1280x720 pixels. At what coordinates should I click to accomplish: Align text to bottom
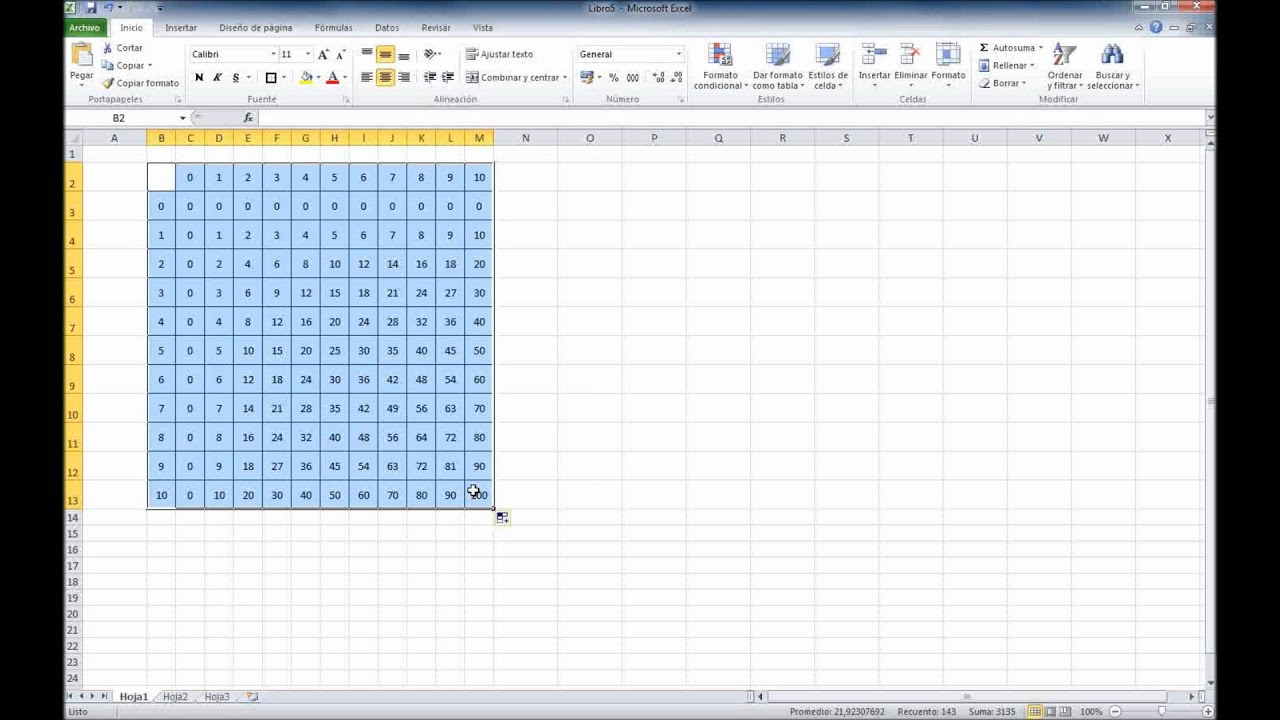coord(404,54)
